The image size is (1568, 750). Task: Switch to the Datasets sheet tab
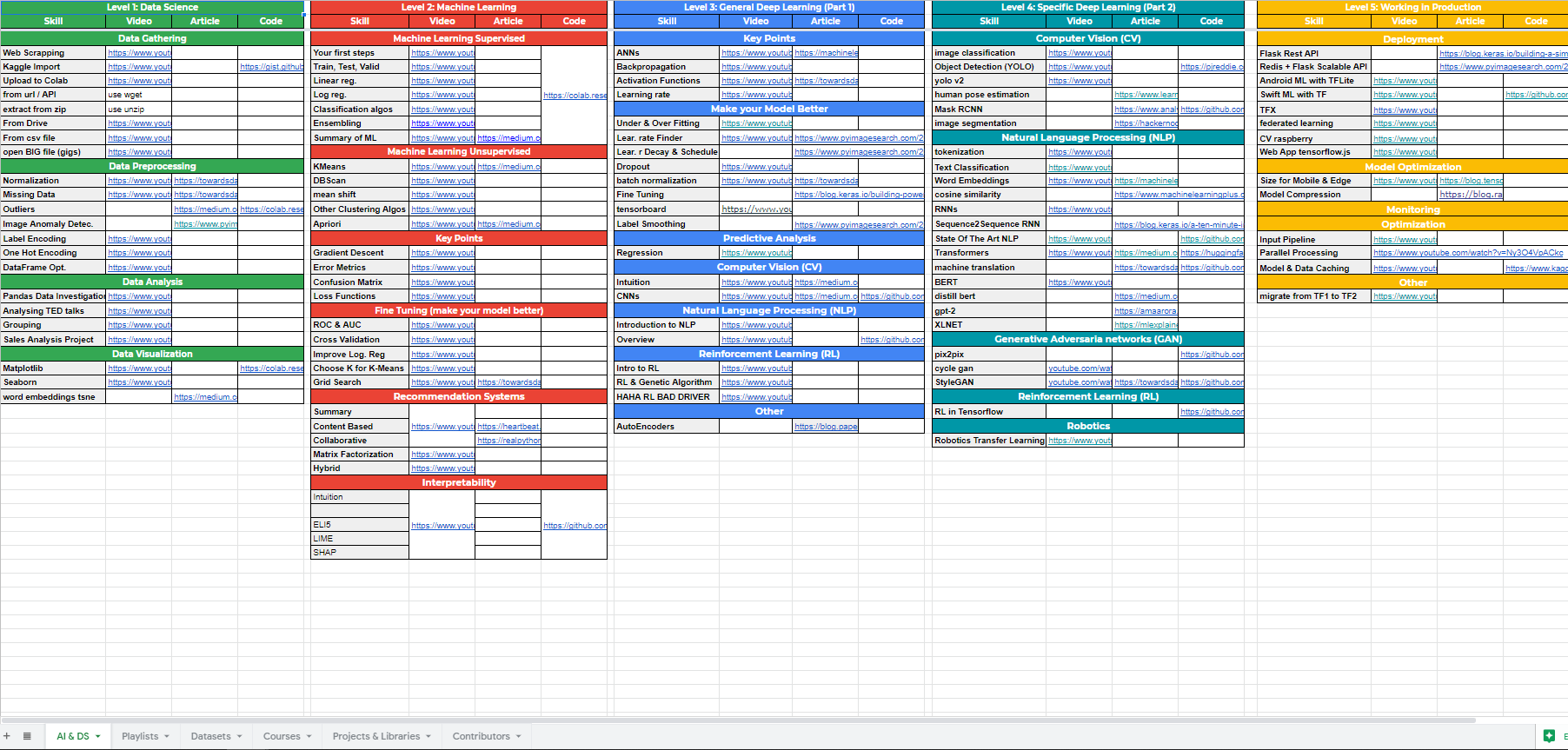coord(211,736)
